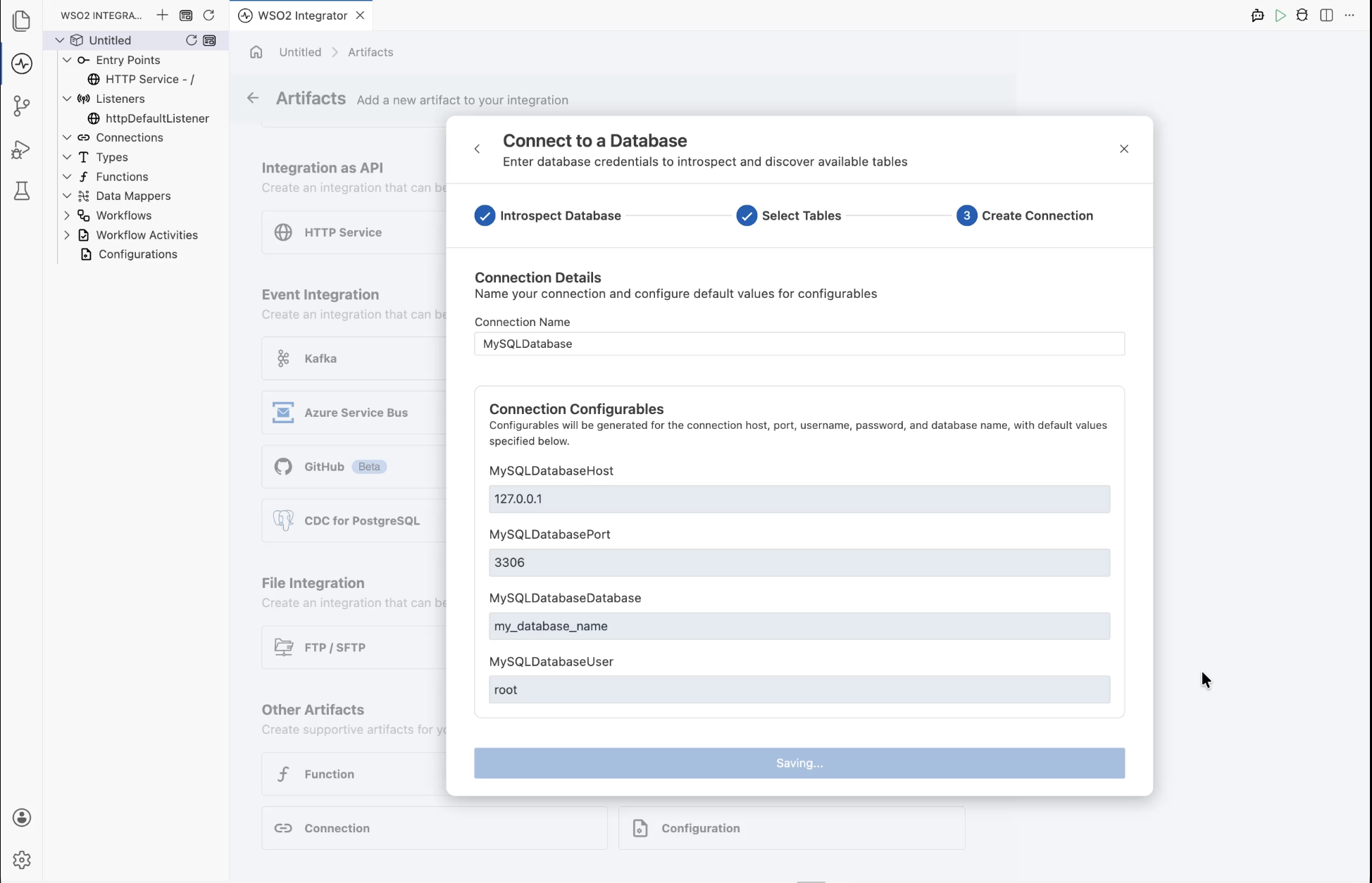This screenshot has height=883, width=1372.
Task: Select the FTP / SFTP artifact card
Action: [x=354, y=647]
